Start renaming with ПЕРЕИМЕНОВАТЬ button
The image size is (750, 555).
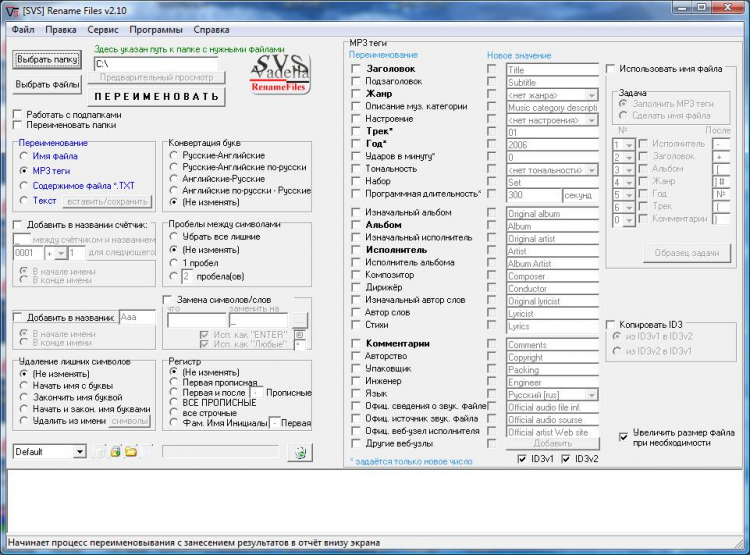click(x=156, y=97)
